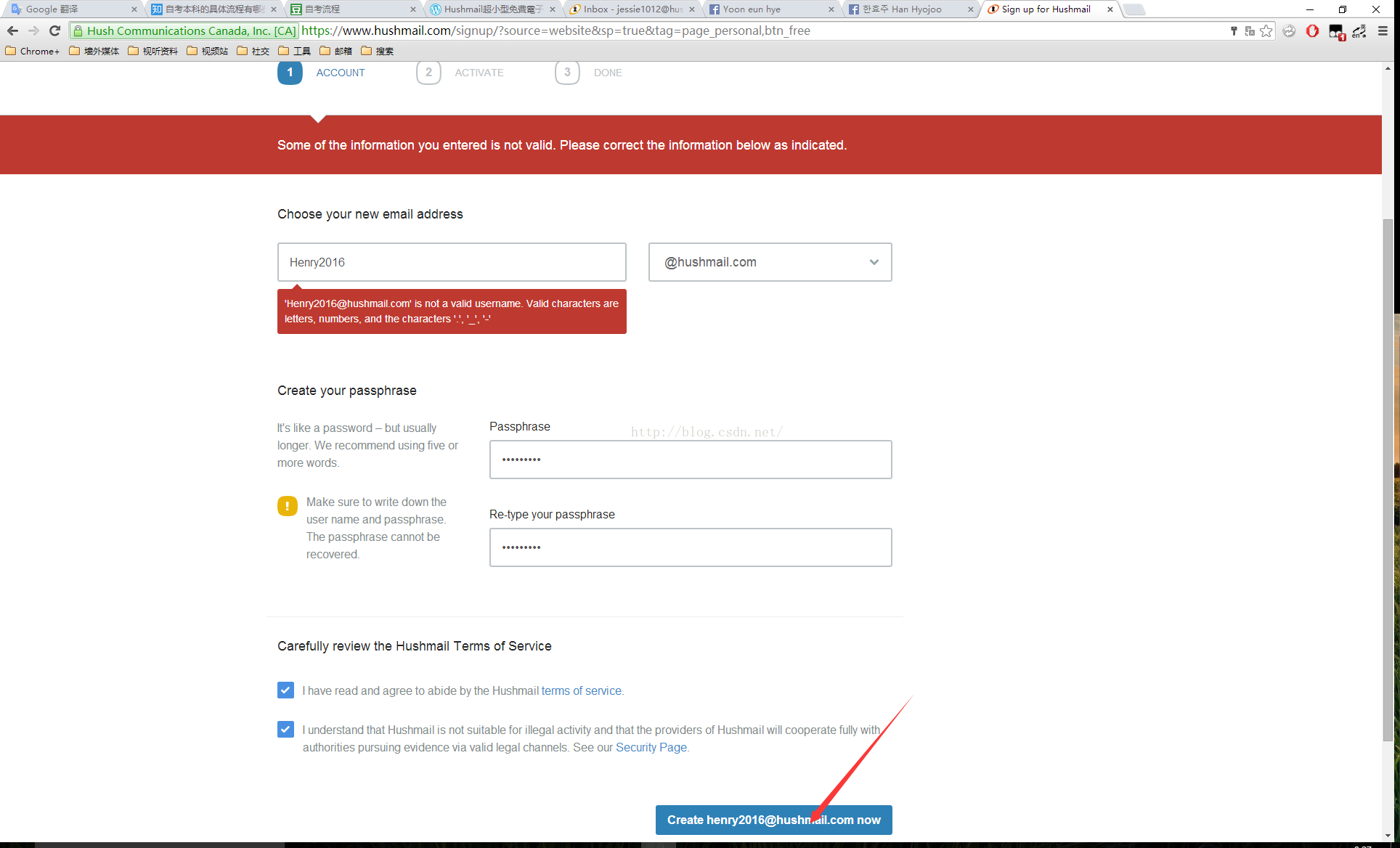
Task: Click the ACTIVATE step label
Action: [479, 73]
